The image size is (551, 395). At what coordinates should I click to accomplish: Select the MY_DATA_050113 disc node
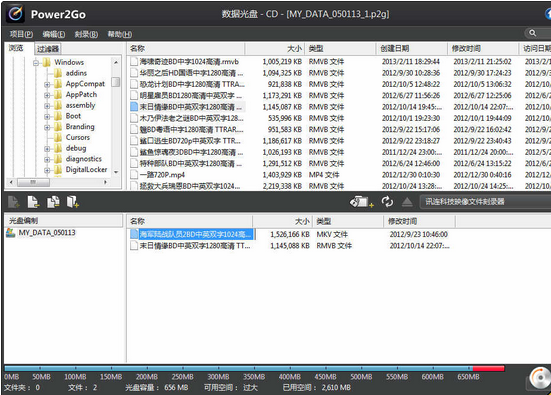click(x=47, y=233)
